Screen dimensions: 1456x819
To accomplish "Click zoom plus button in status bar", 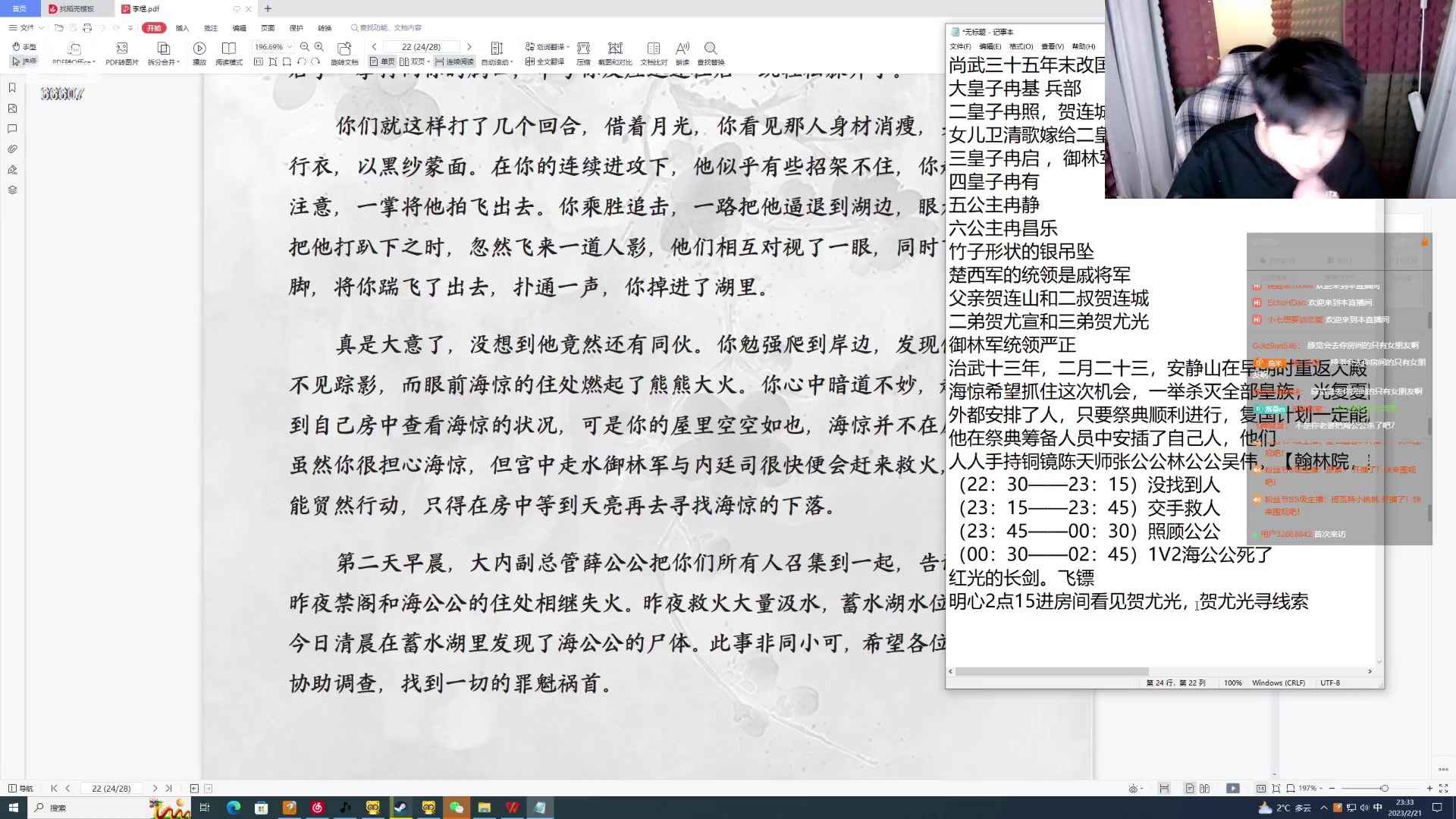I will coord(1430,789).
